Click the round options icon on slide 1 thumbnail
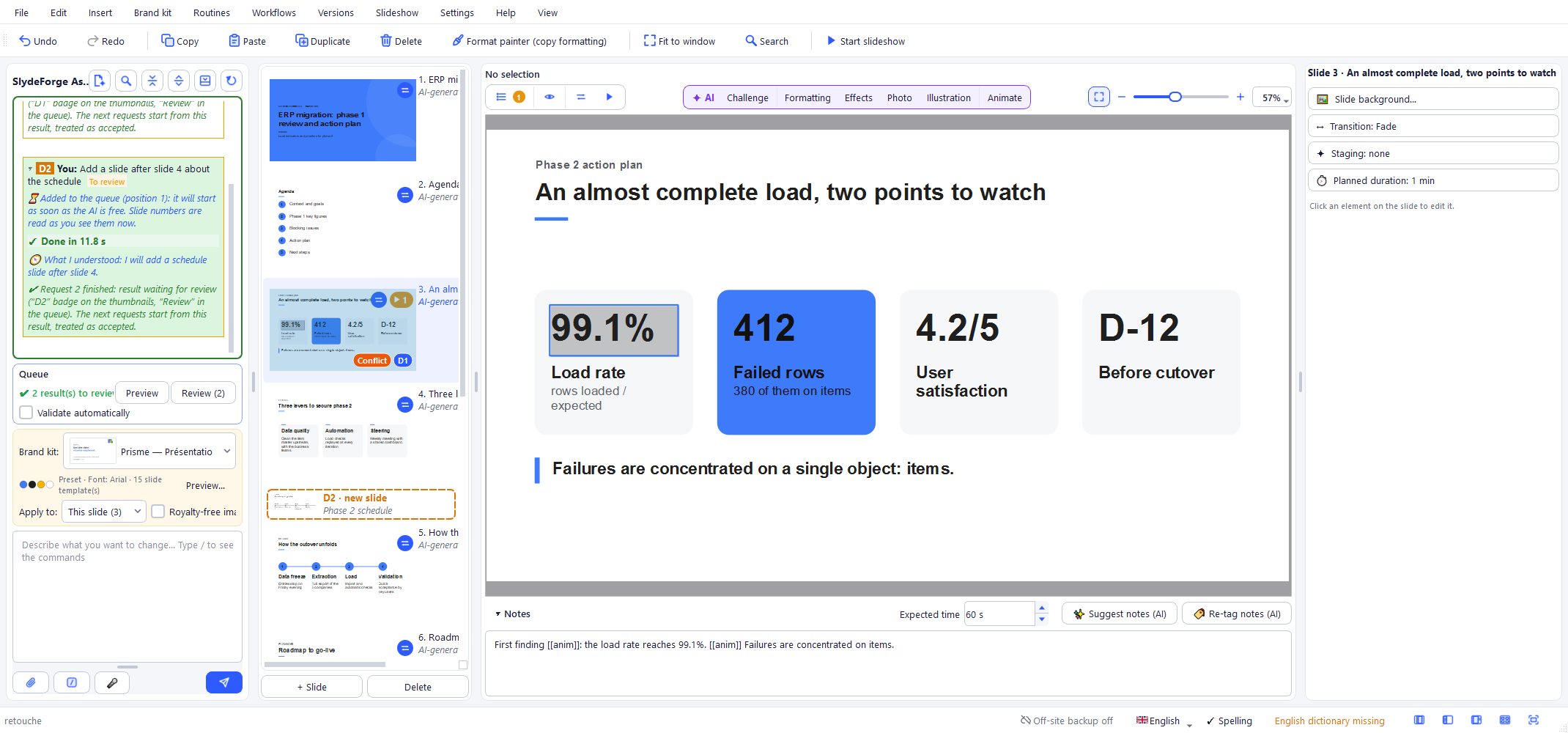The height and width of the screenshot is (733, 1568). click(404, 90)
